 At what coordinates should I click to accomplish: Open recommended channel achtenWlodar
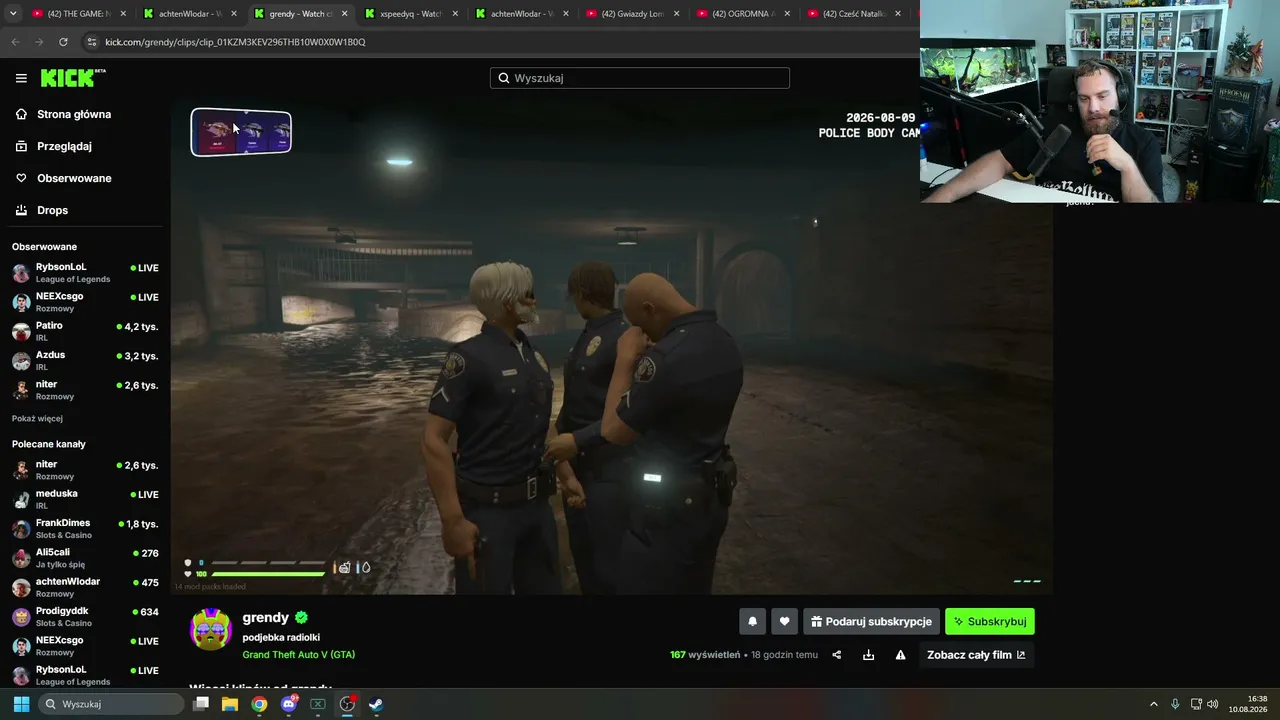tap(85, 587)
